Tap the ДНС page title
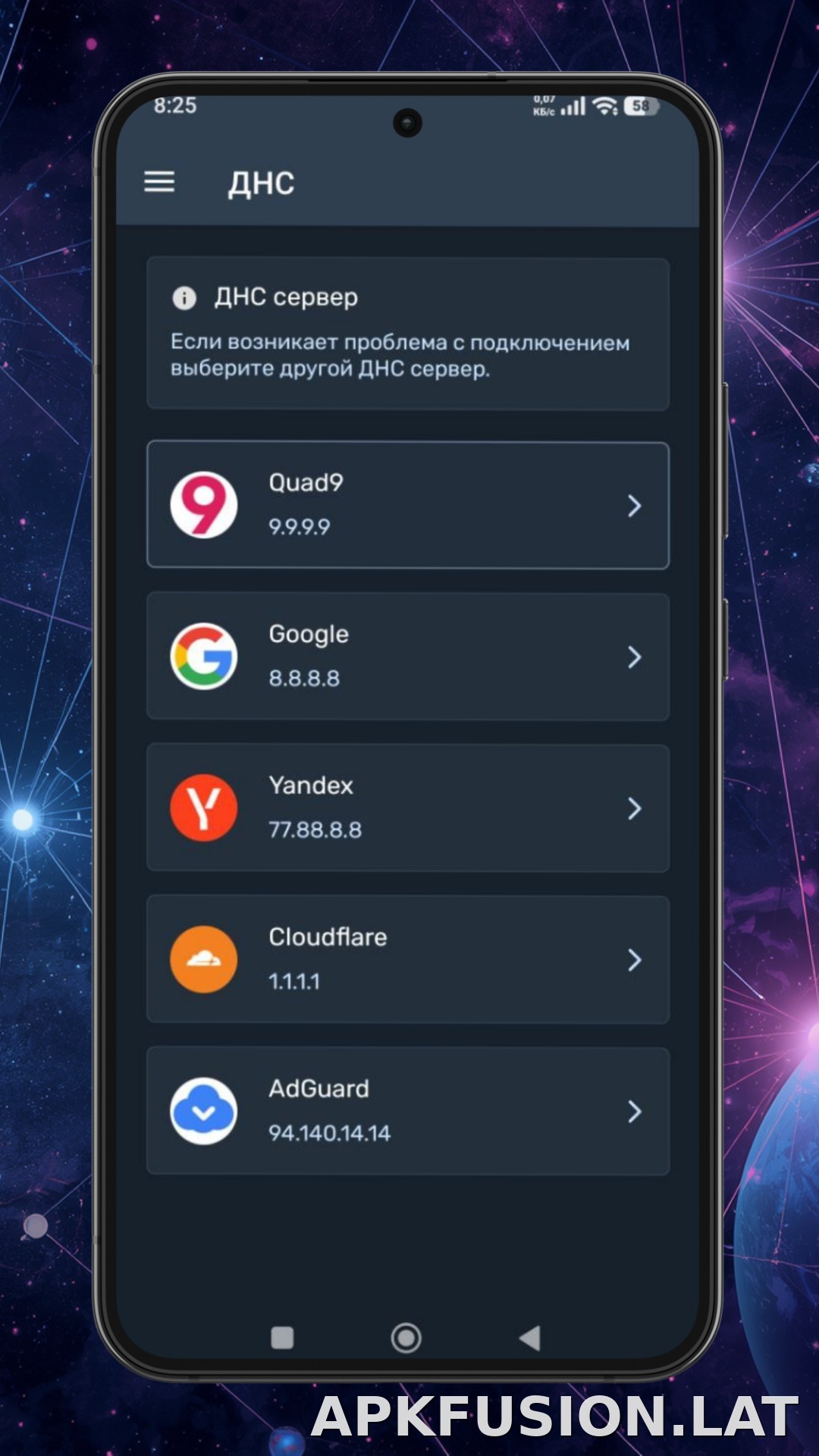819x1456 pixels. click(262, 184)
